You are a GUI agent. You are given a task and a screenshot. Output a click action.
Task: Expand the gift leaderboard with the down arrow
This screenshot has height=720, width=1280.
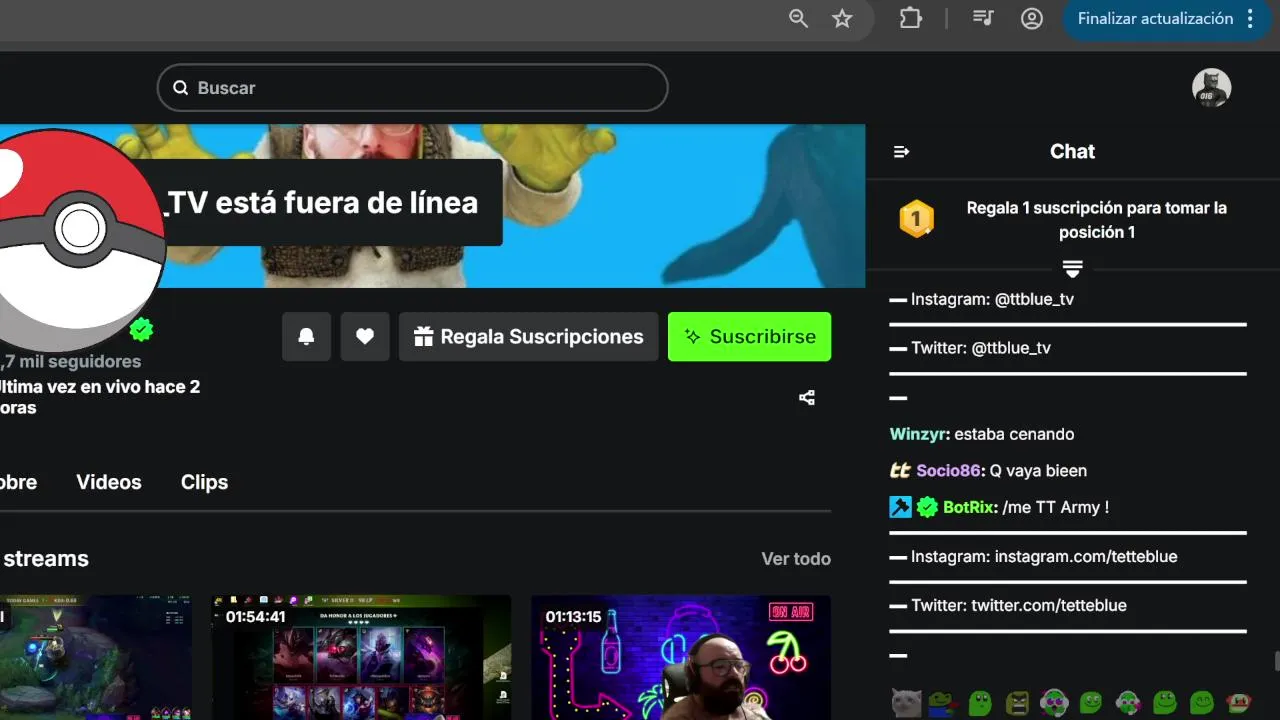coord(1072,269)
